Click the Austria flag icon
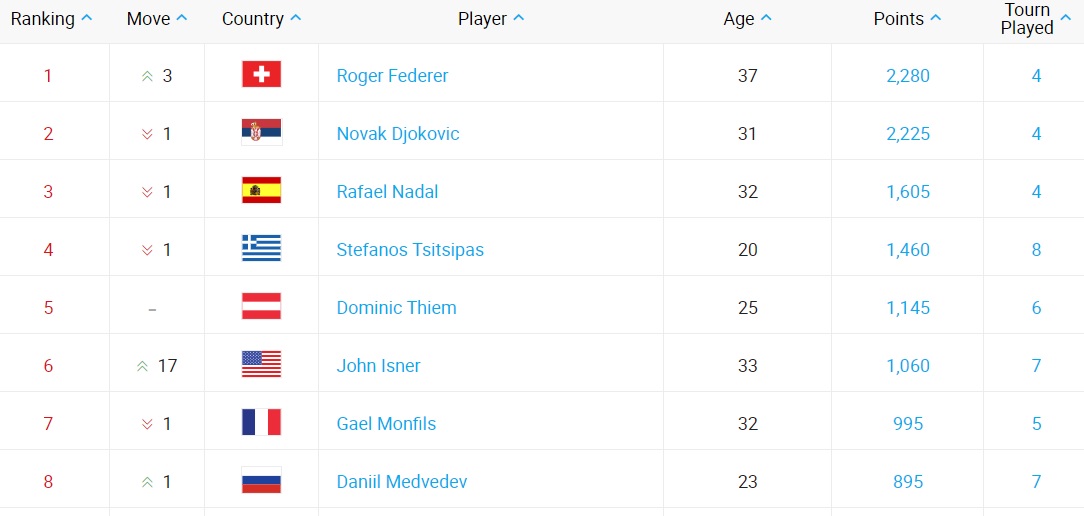This screenshot has height=516, width=1084. tap(261, 307)
